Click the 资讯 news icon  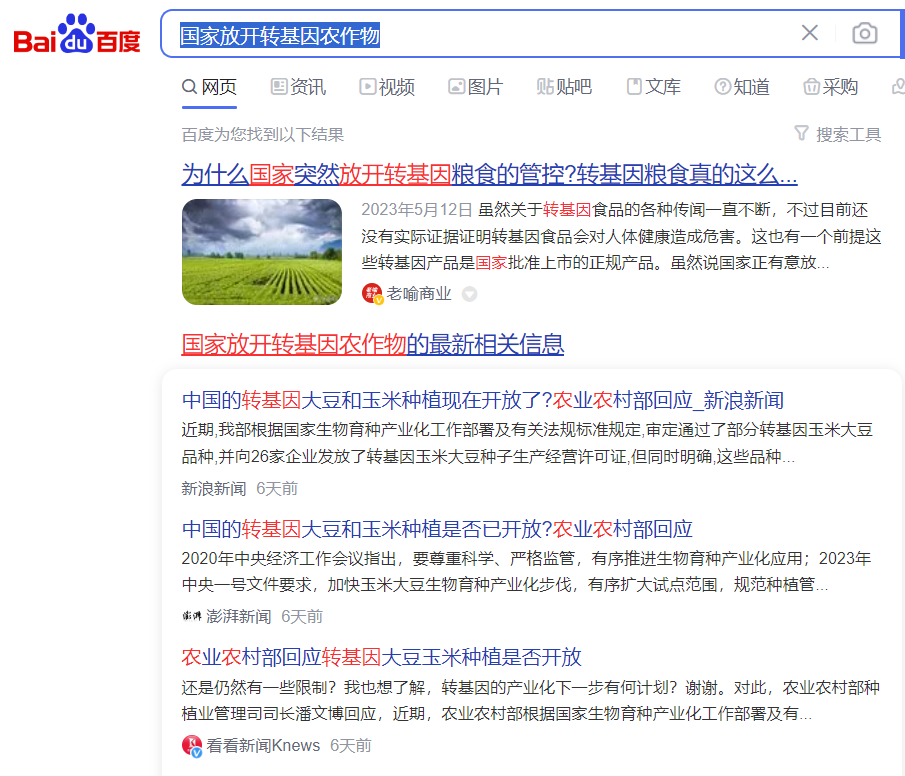[279, 87]
